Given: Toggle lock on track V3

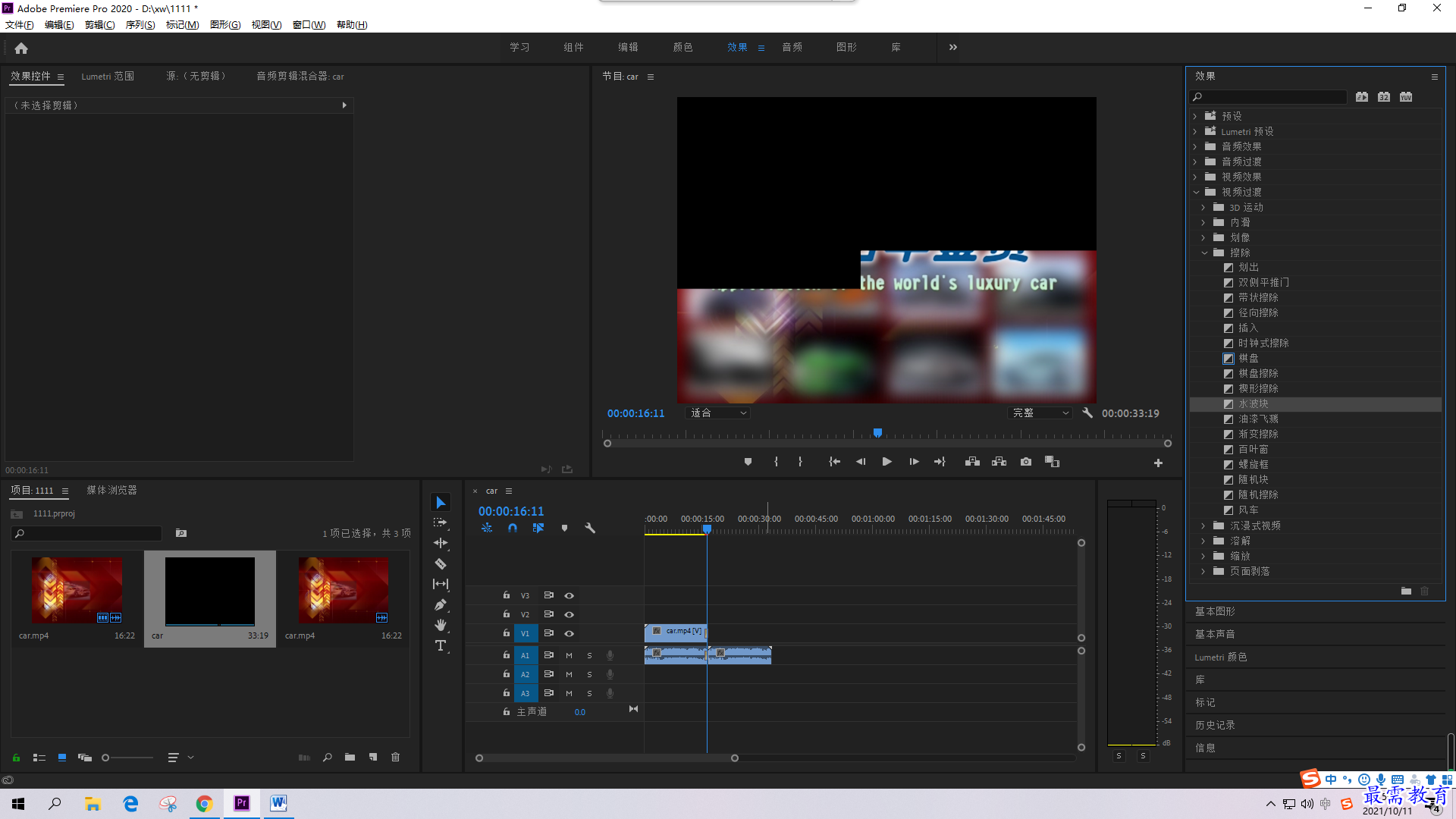Looking at the screenshot, I should point(507,595).
